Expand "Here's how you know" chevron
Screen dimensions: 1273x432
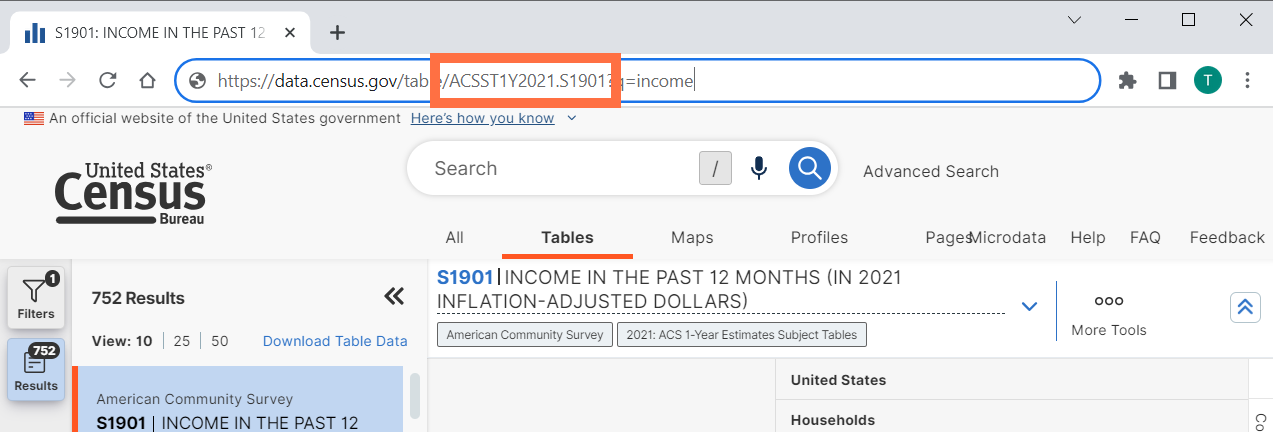[x=572, y=118]
